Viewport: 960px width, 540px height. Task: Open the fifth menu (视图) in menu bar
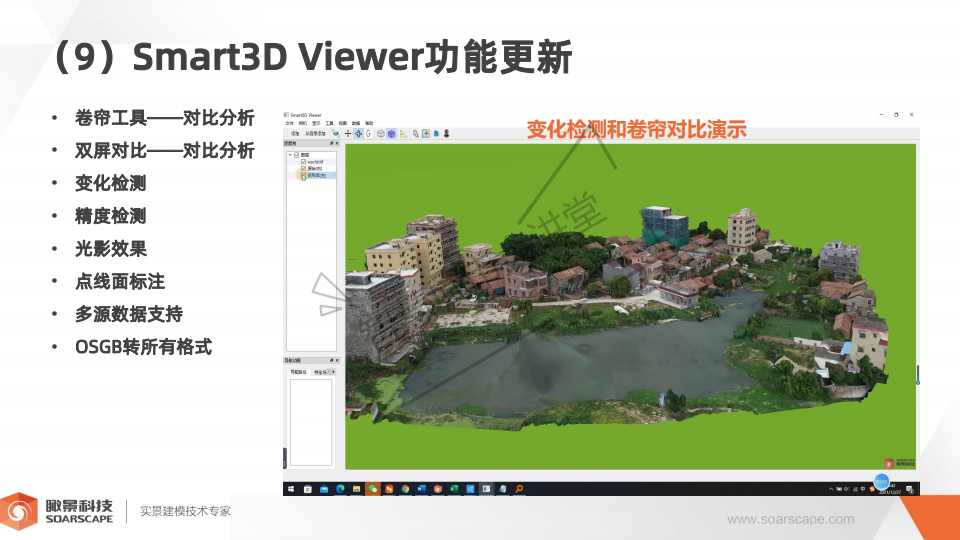click(x=343, y=123)
